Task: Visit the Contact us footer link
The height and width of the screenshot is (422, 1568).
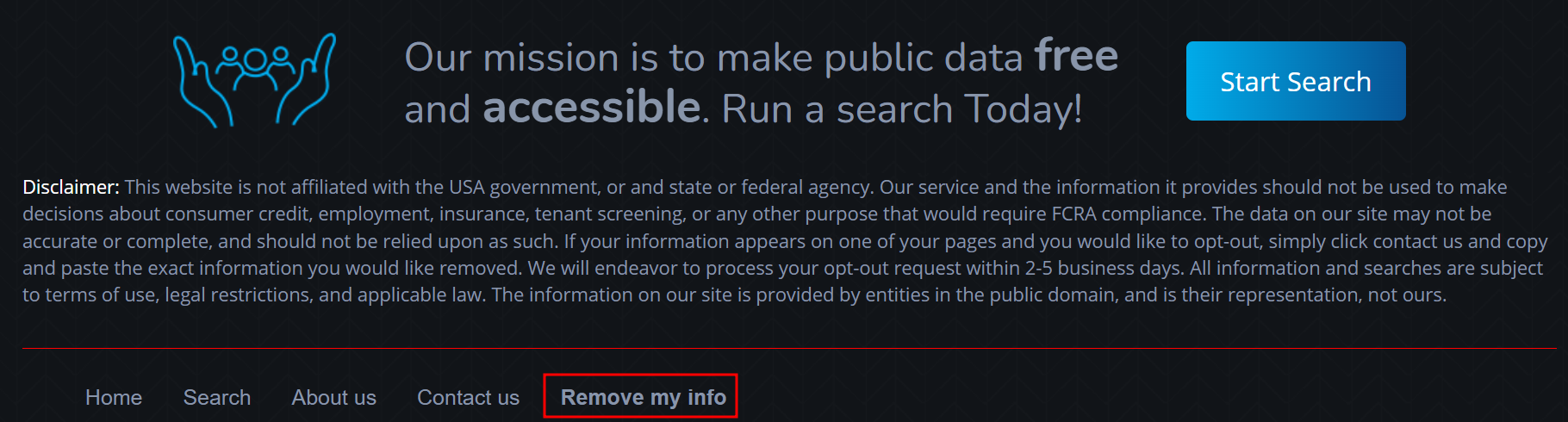Action: click(469, 397)
